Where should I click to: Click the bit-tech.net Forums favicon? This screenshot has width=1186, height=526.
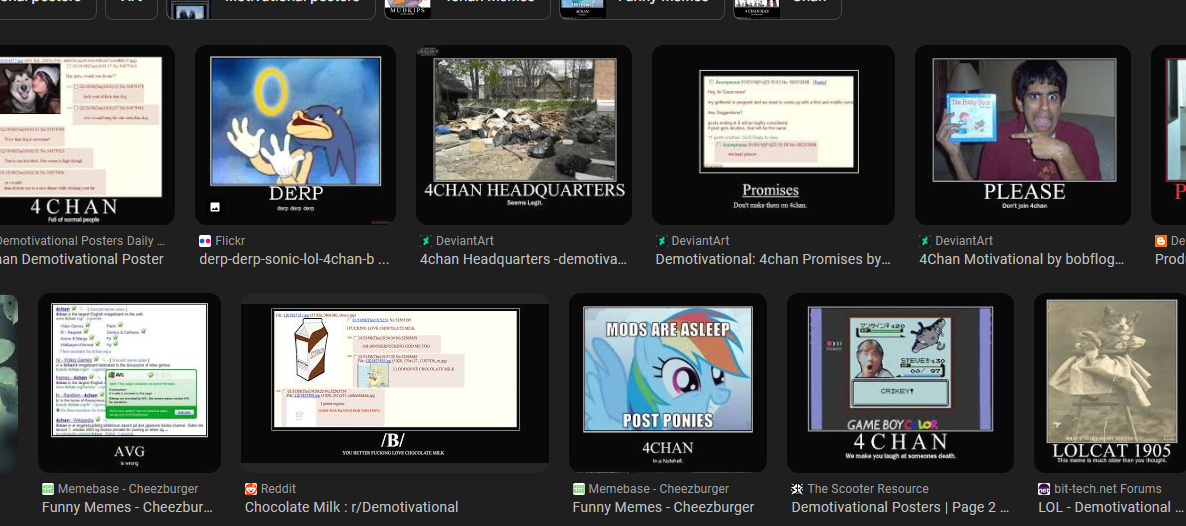[1044, 489]
